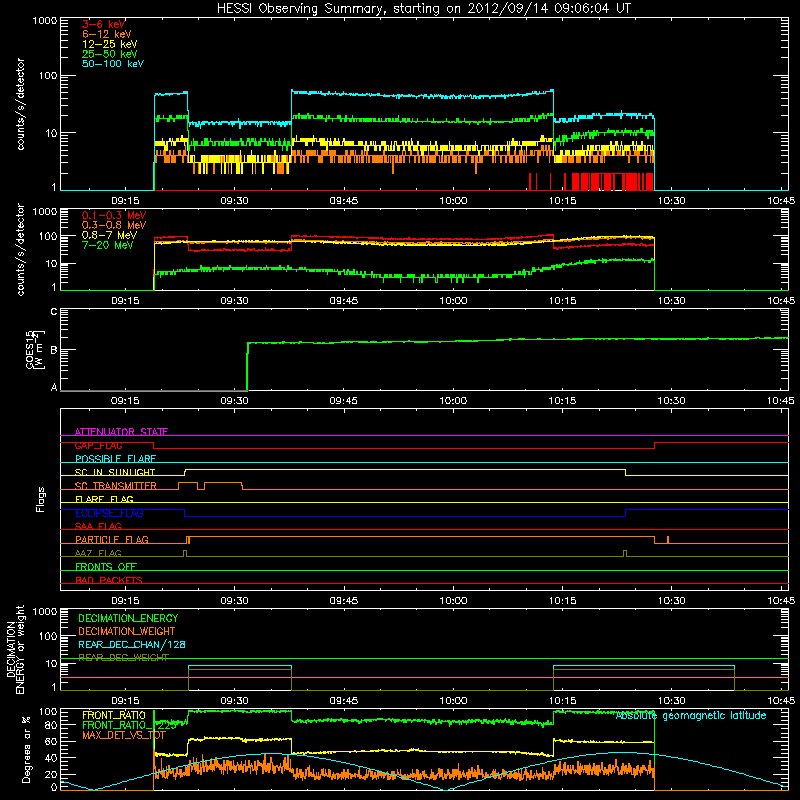The height and width of the screenshot is (800, 800).
Task: Click the Flags vertical axis label
Action: tap(41, 499)
